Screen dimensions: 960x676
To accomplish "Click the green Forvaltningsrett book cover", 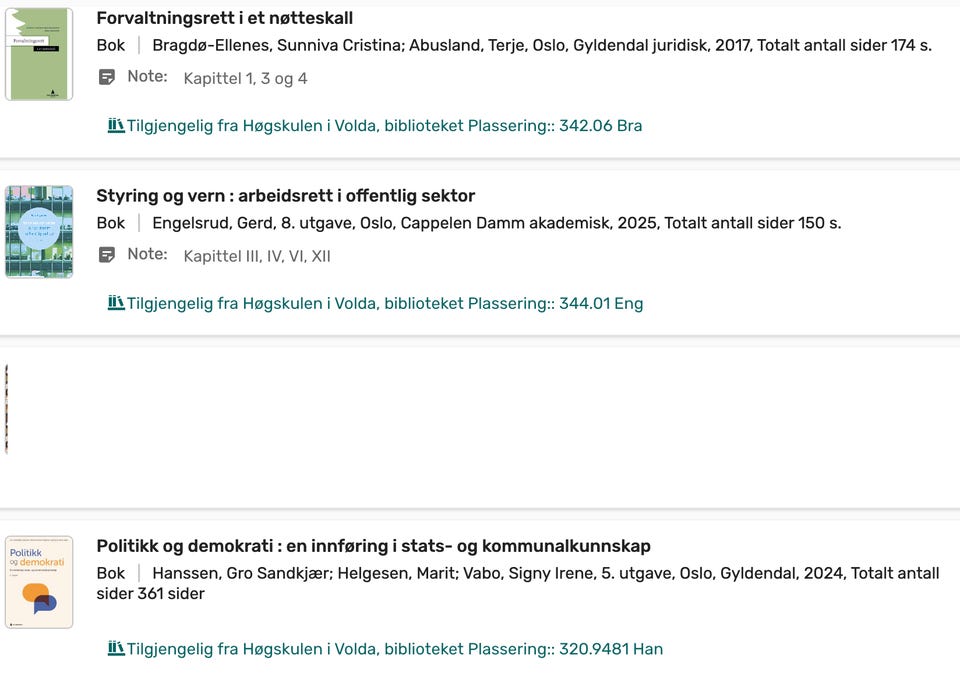I will [39, 54].
